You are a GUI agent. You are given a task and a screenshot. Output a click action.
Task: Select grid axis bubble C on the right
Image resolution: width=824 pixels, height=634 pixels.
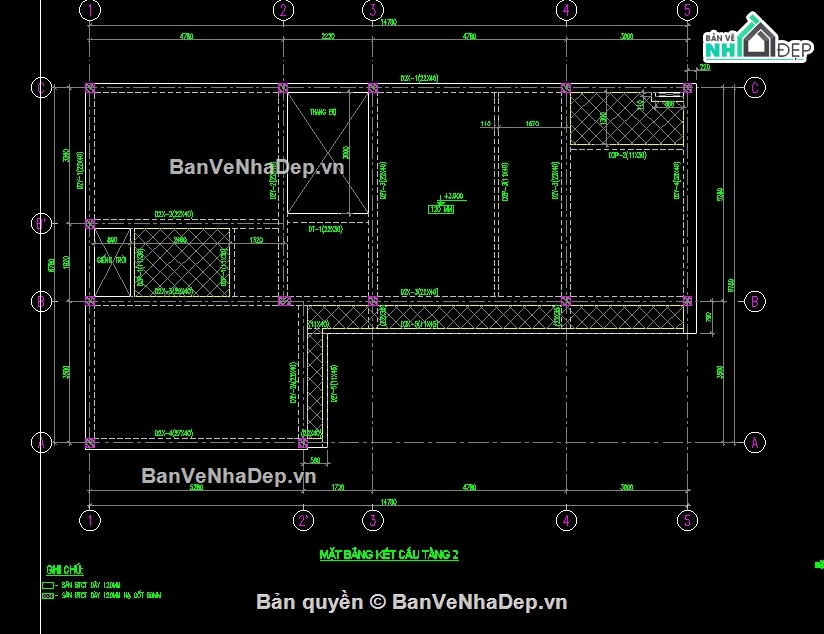click(x=755, y=88)
